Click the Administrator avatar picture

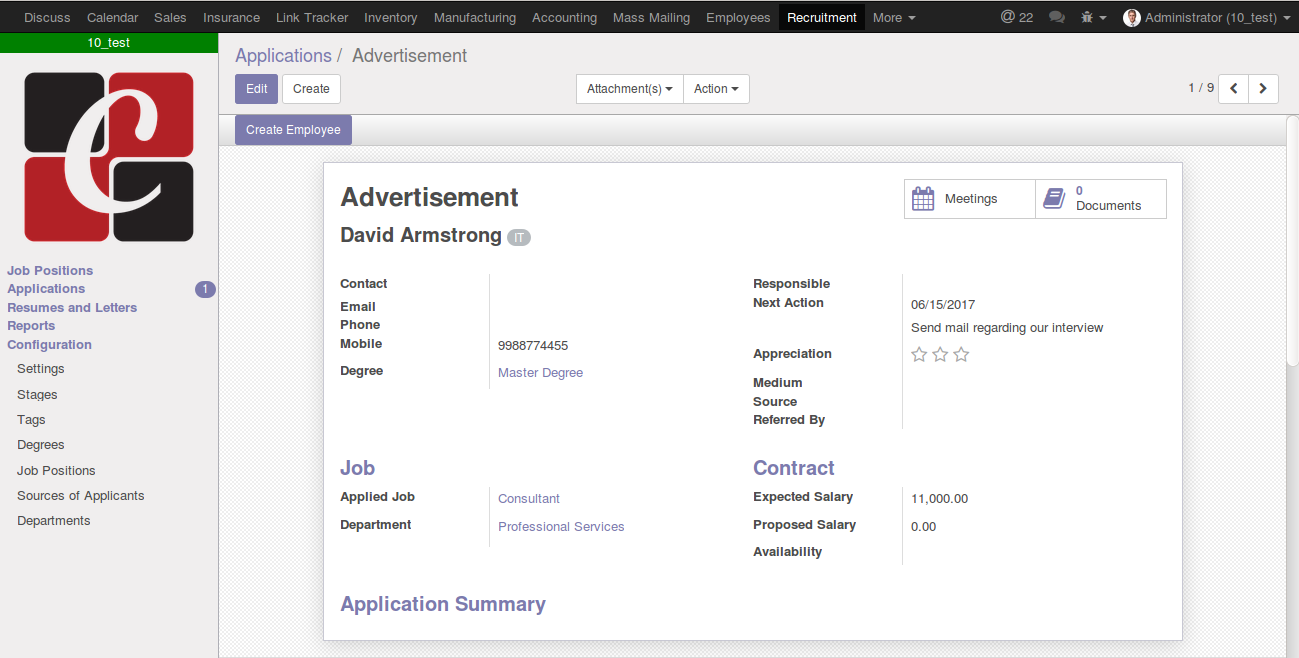[1132, 18]
